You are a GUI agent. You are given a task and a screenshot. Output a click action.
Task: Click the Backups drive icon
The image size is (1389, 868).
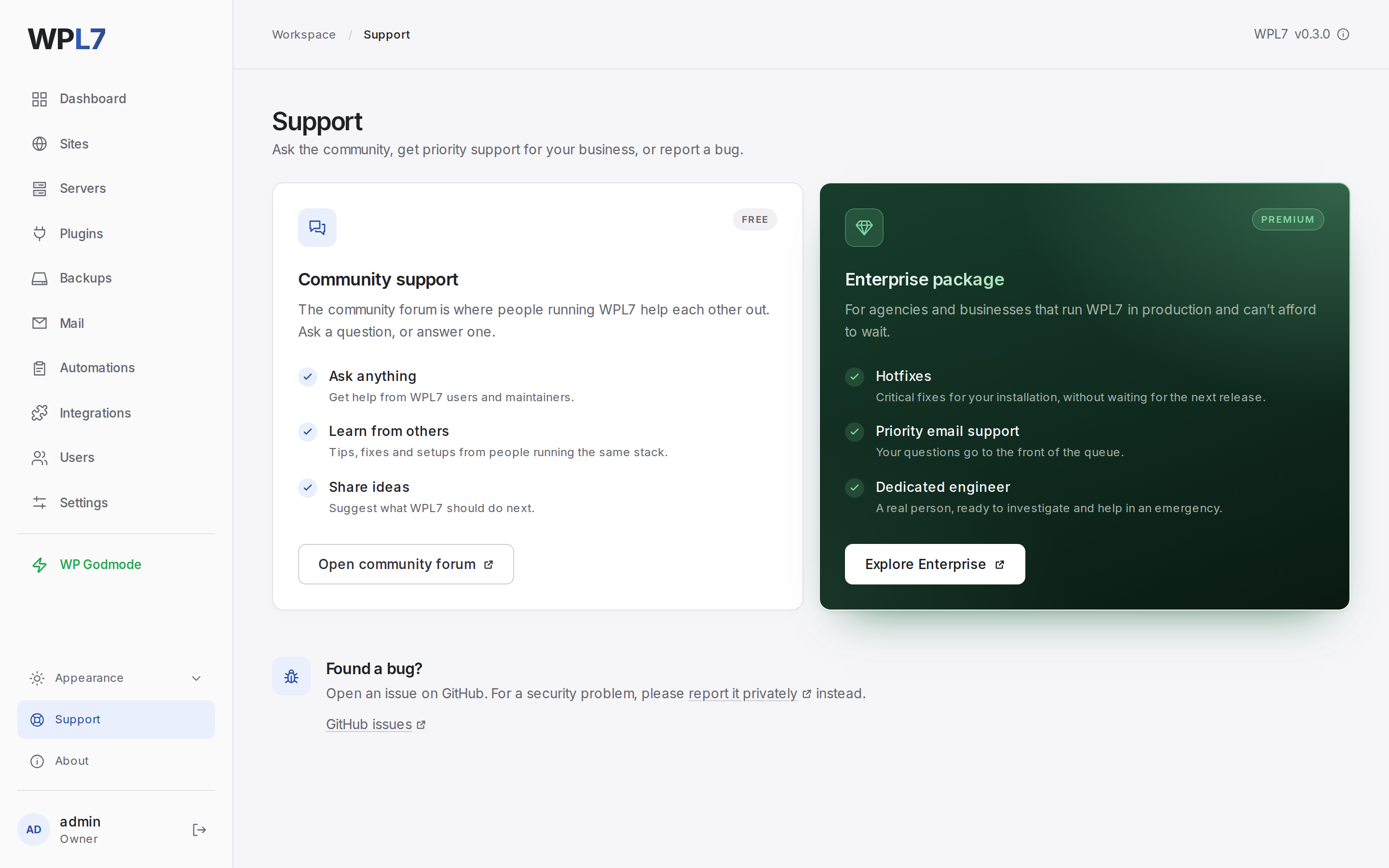click(39, 278)
